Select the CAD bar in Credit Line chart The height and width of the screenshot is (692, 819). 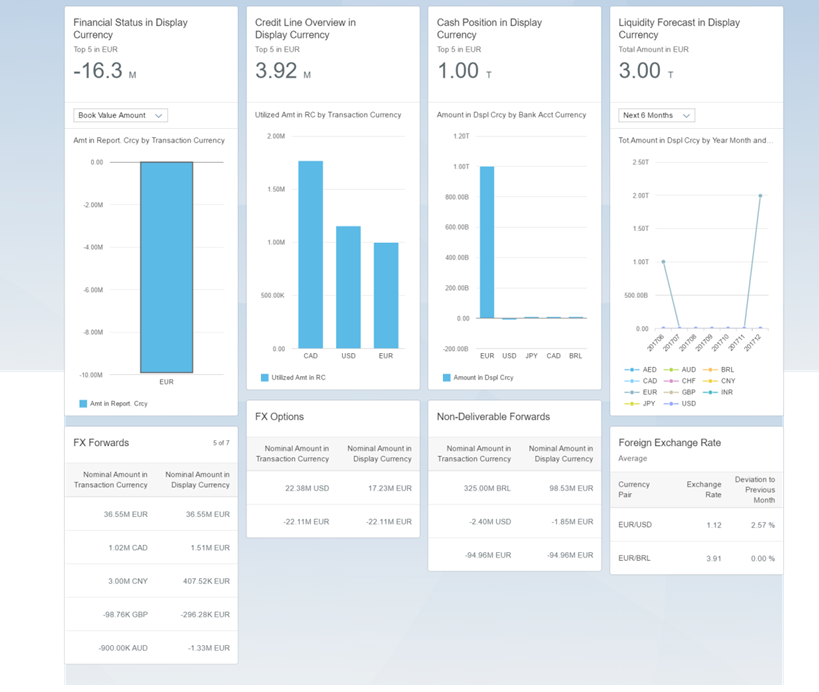(310, 254)
